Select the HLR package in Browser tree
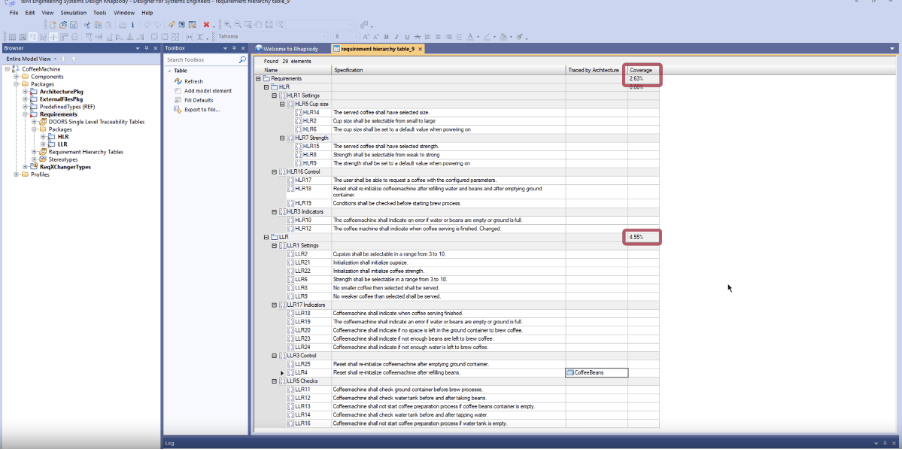Screen dimensions: 902x450 [63, 137]
